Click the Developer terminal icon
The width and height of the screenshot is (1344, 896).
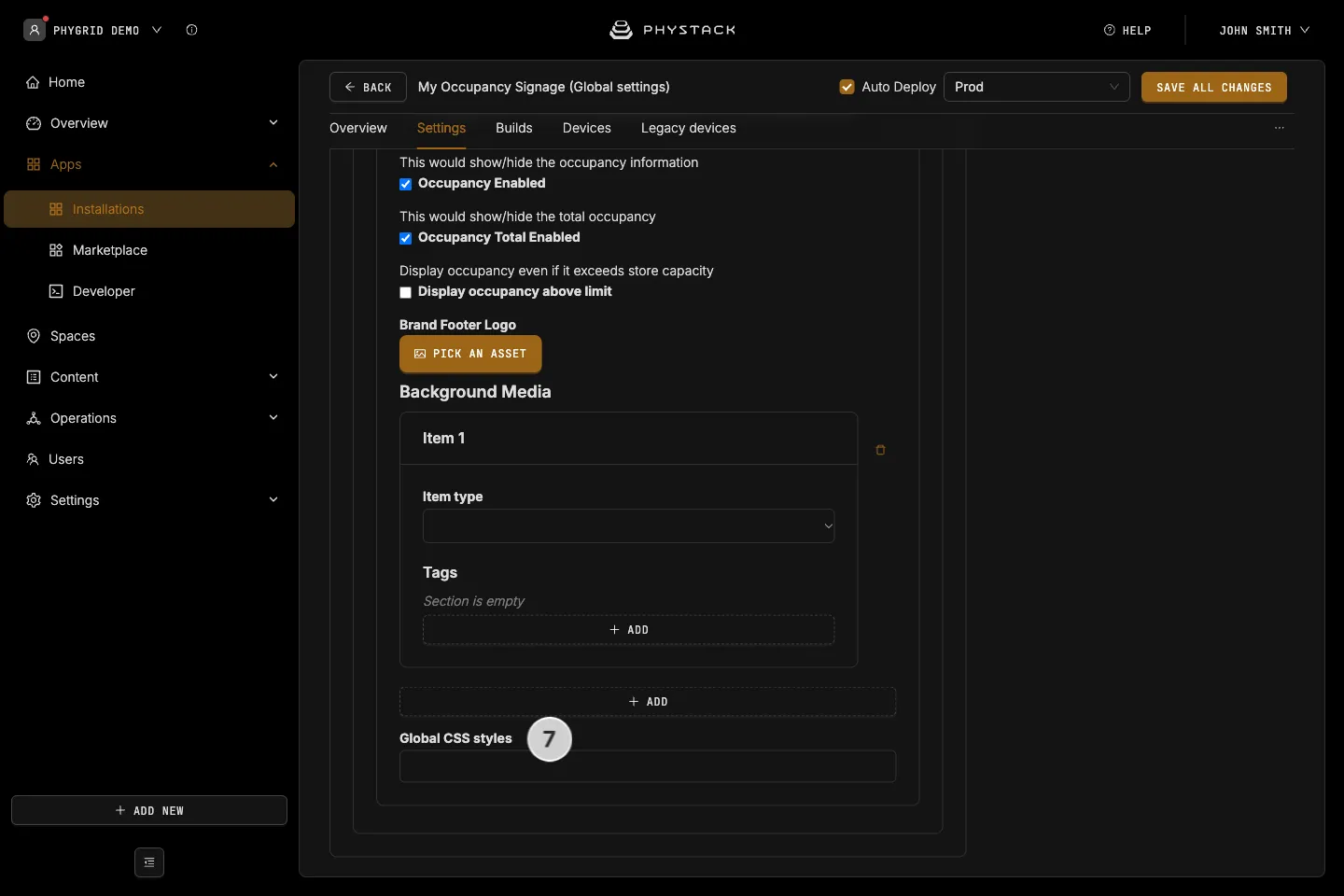[x=56, y=291]
